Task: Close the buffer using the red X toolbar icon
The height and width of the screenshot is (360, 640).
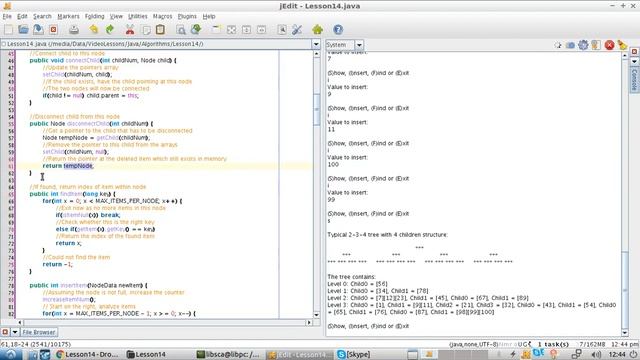Action: click(53, 29)
